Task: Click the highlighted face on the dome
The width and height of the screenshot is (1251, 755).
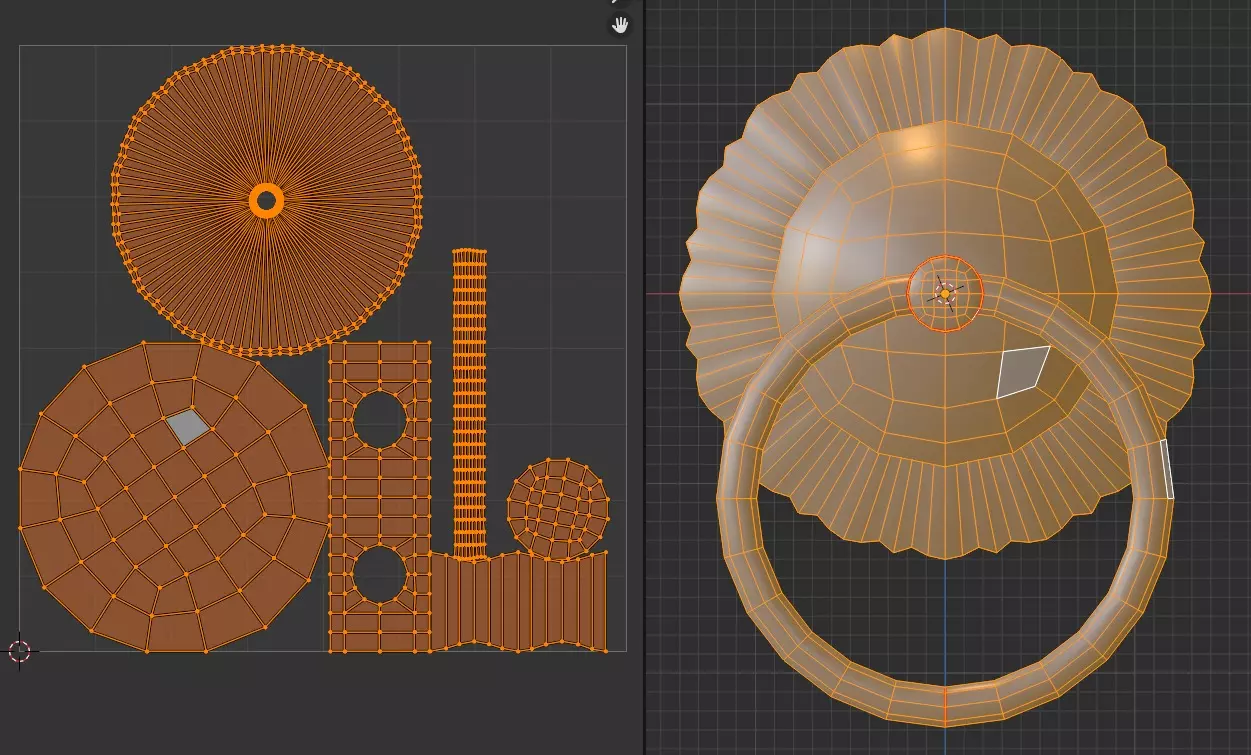Action: [1023, 372]
